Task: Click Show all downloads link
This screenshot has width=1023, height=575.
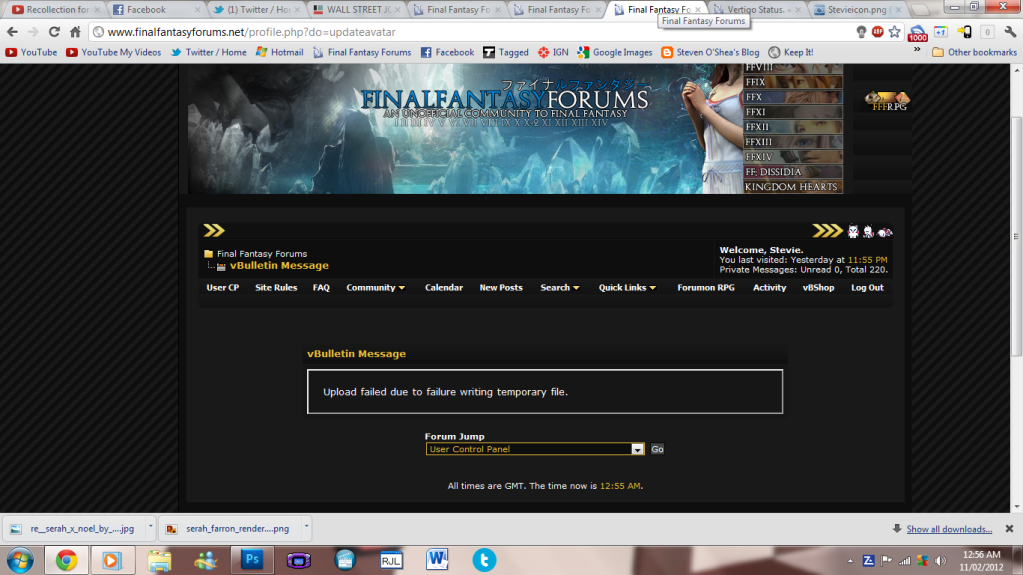Action: point(949,529)
